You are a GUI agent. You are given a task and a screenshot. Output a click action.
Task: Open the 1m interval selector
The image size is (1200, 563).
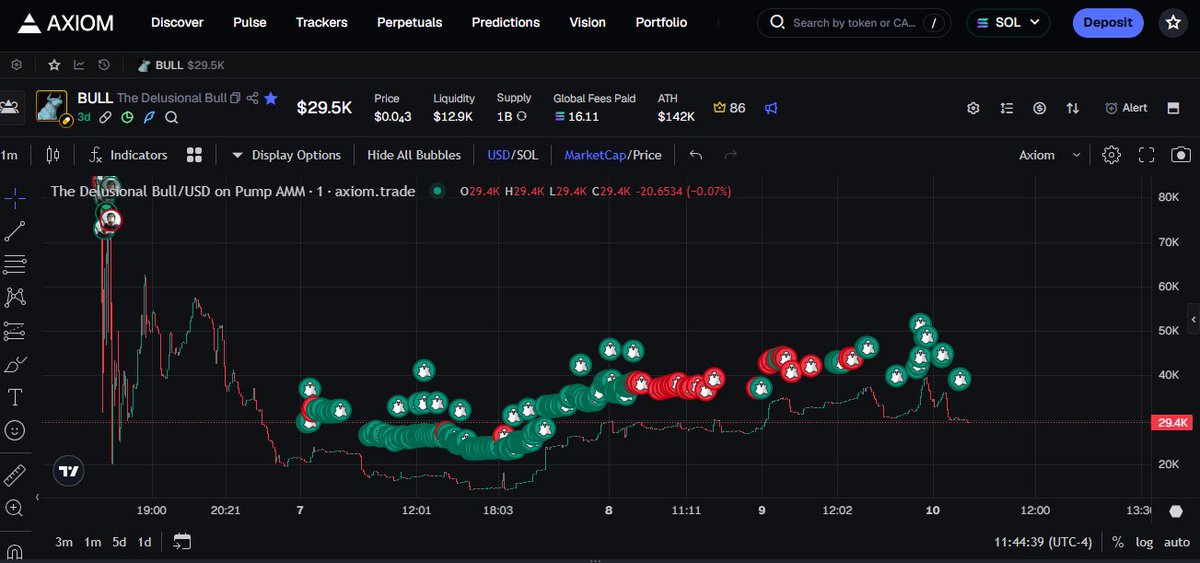pos(10,155)
